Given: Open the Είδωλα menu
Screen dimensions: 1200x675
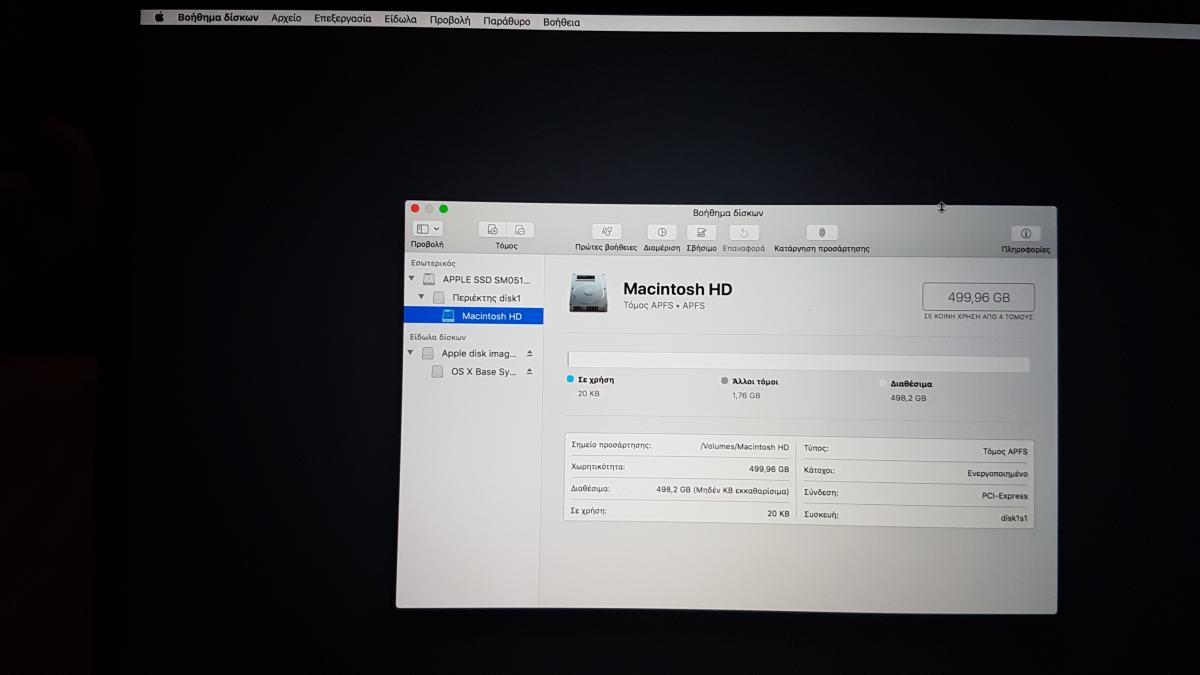Looking at the screenshot, I should [400, 19].
